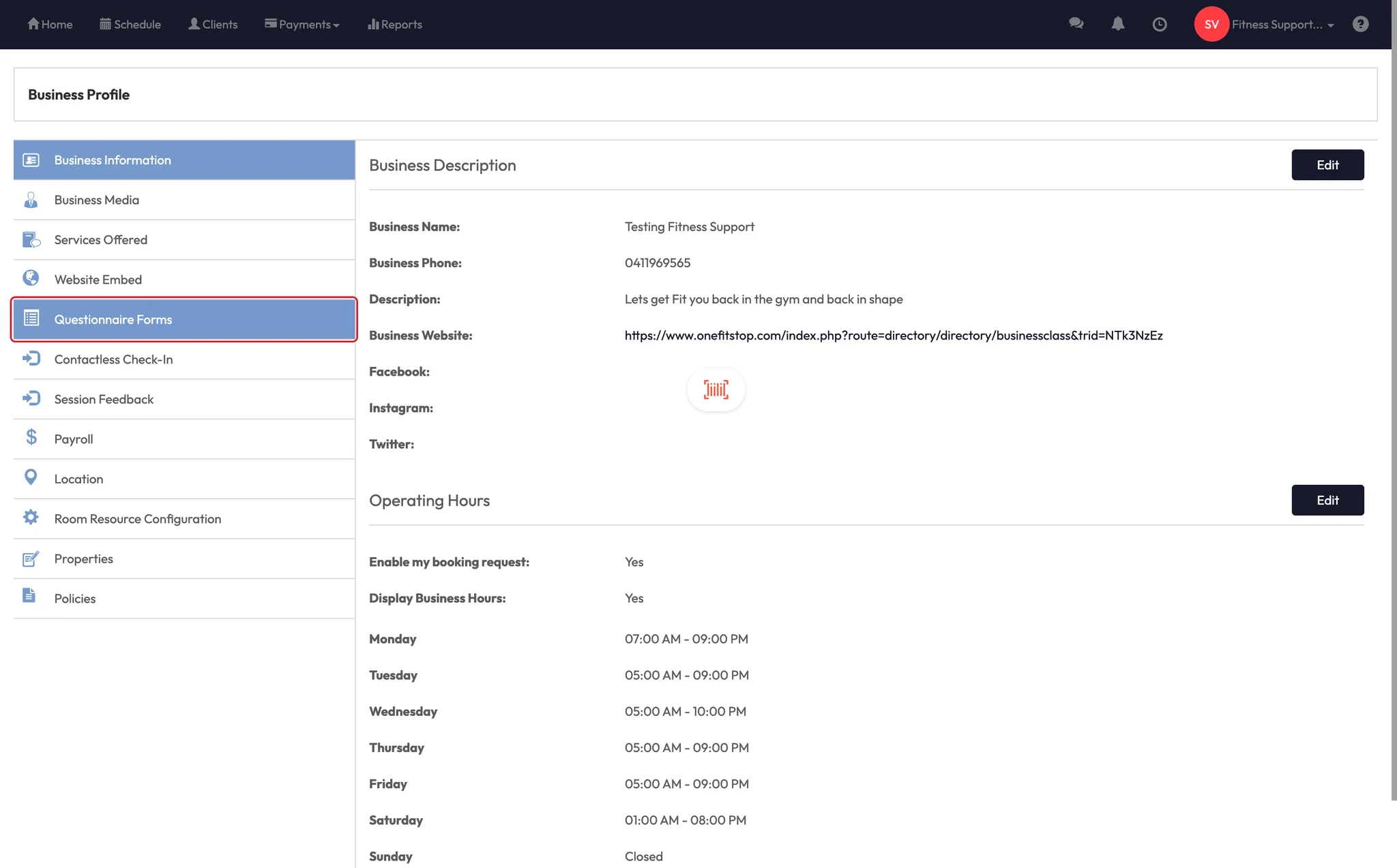Expand the Payments dropdown menu
The height and width of the screenshot is (868, 1397).
[x=302, y=25]
